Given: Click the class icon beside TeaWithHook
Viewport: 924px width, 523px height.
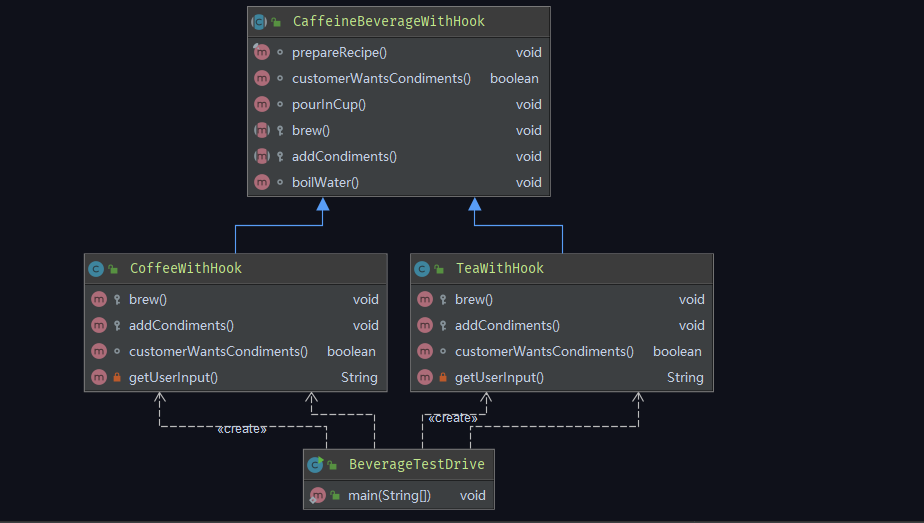Looking at the screenshot, I should pos(422,269).
